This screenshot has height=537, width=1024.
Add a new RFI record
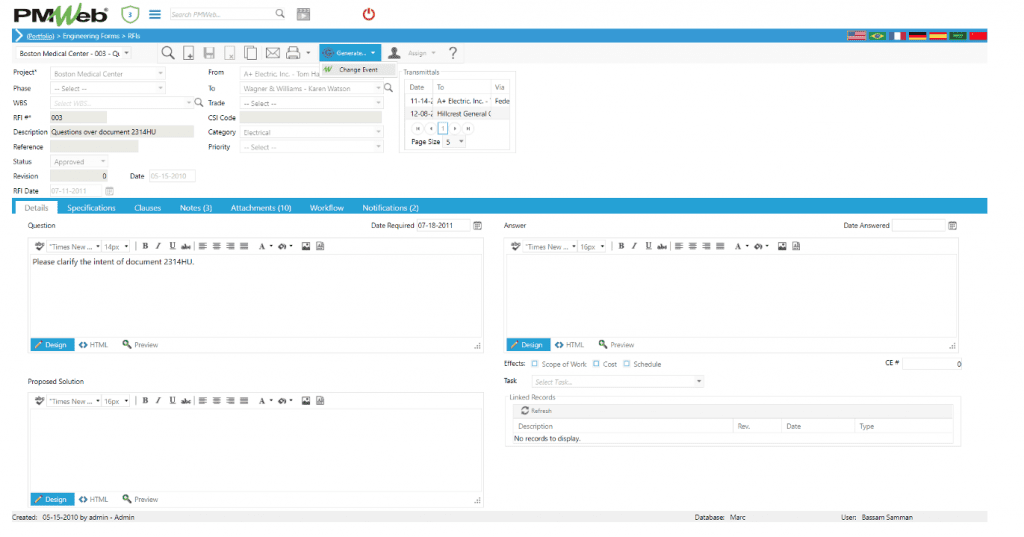tap(188, 53)
